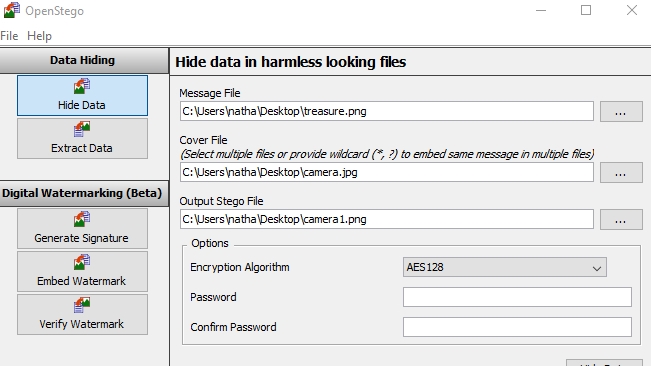Close the OpenStego window
This screenshot has width=651, height=366.
coord(632,10)
